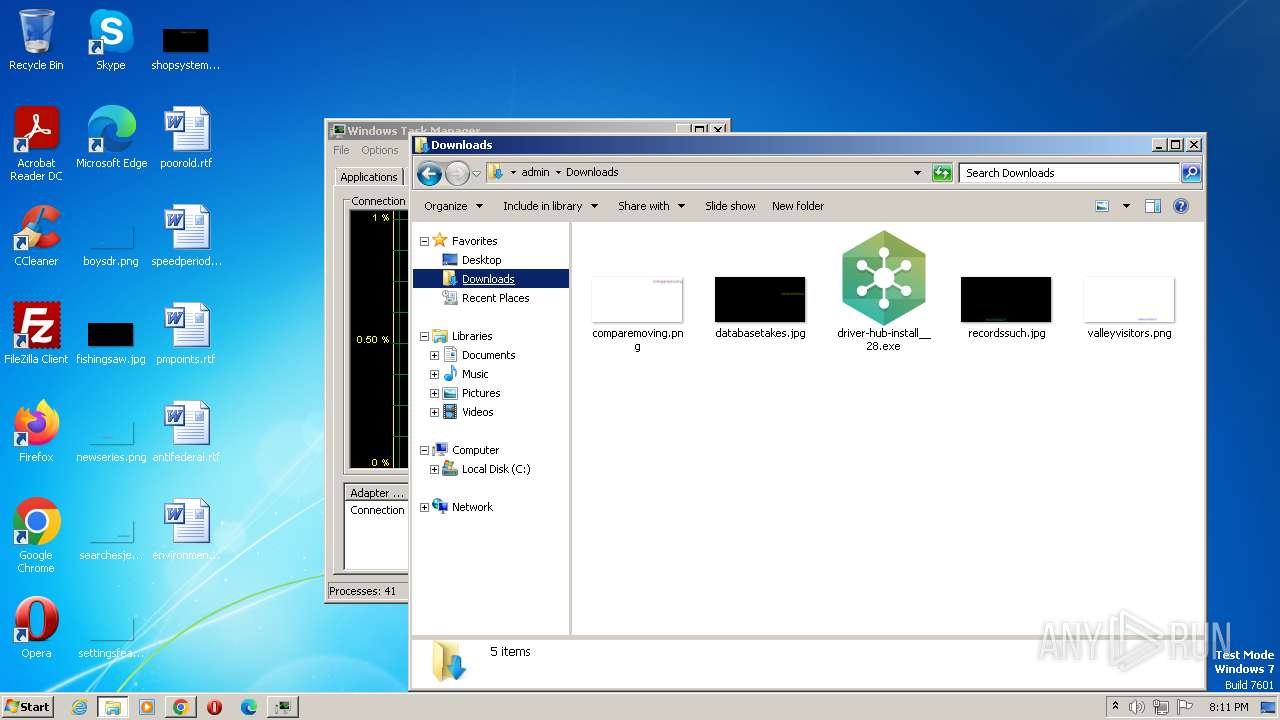Viewport: 1280px width, 720px height.
Task: Select Computer in the navigation pane
Action: tap(475, 450)
